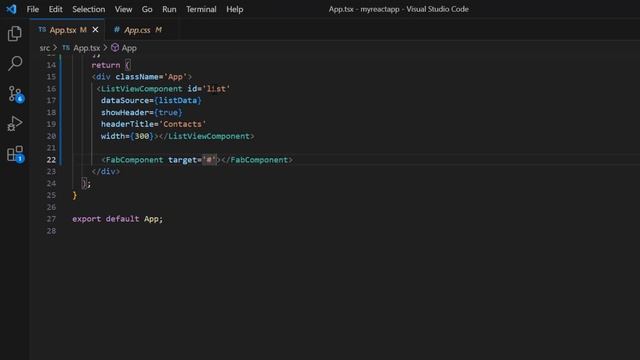Click the App.tsx breadcrumb segment
This screenshot has height=360, width=640.
[82, 48]
